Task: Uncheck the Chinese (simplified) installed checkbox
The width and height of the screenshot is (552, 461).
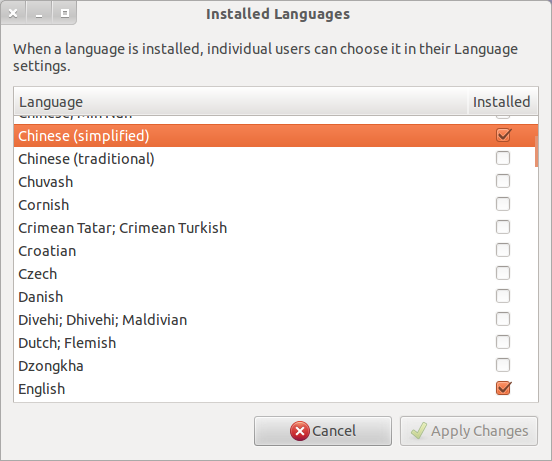Action: (503, 135)
